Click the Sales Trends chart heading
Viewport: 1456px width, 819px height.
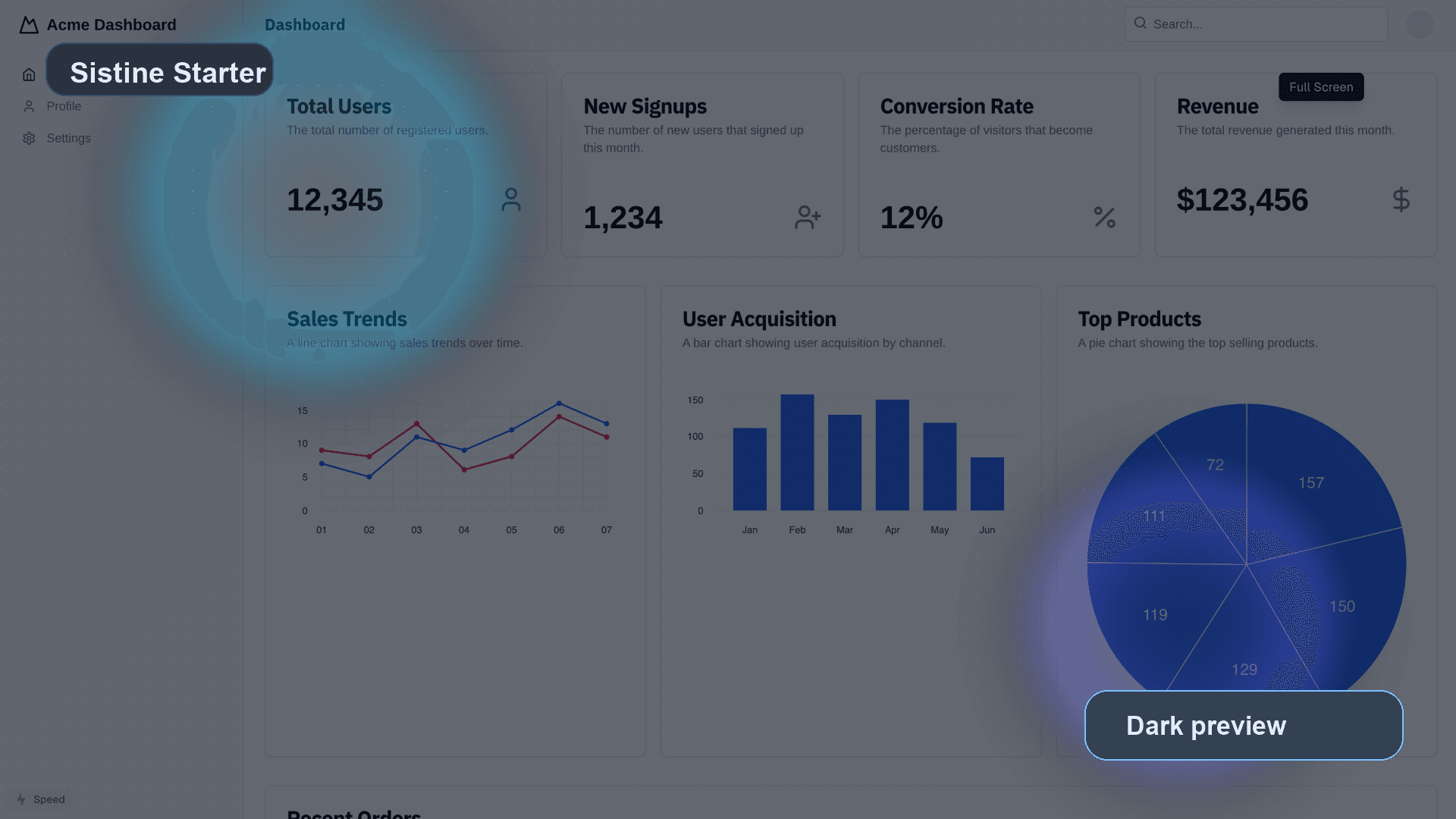click(x=347, y=318)
